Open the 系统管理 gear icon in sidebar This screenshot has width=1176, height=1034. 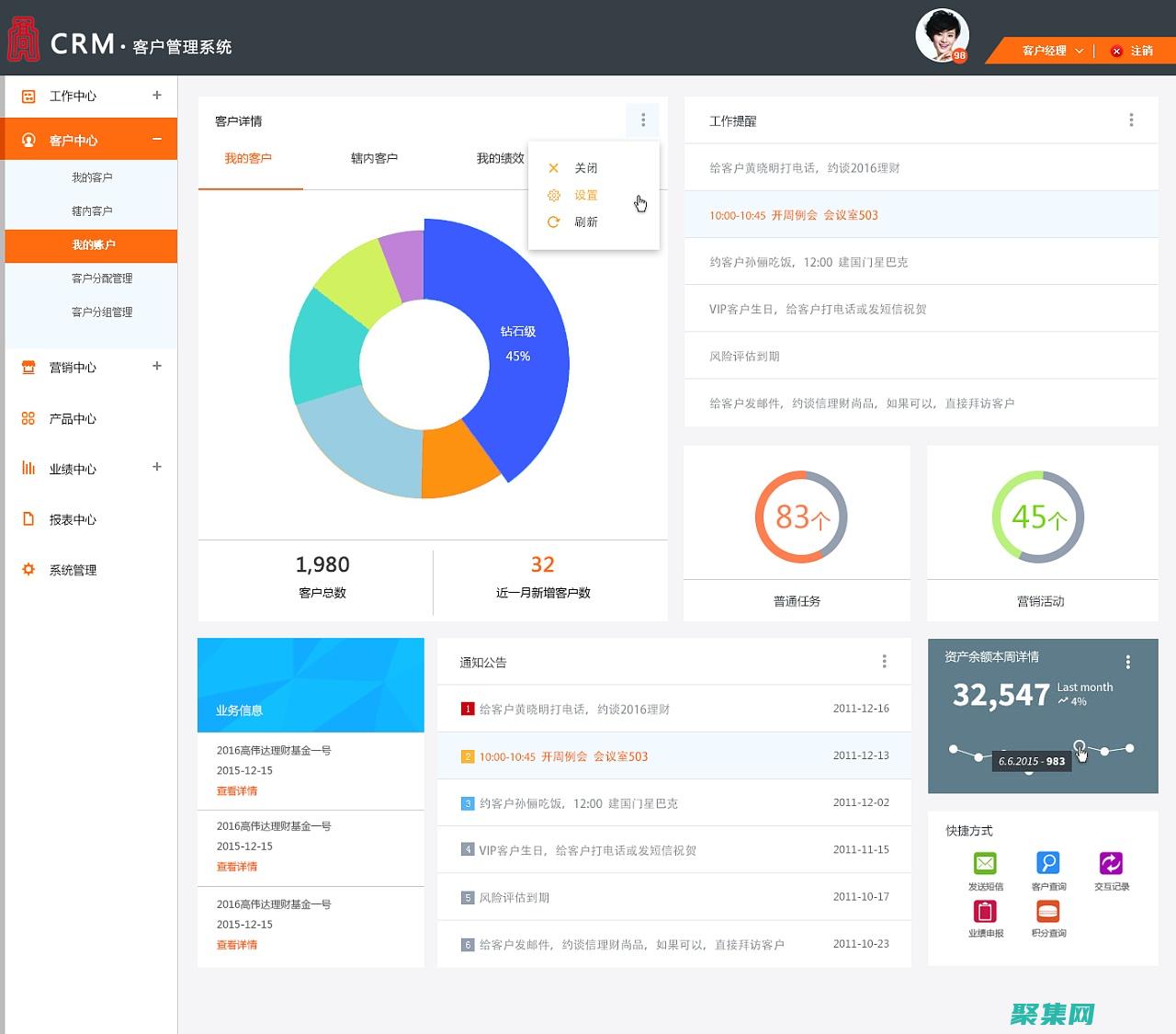click(27, 569)
